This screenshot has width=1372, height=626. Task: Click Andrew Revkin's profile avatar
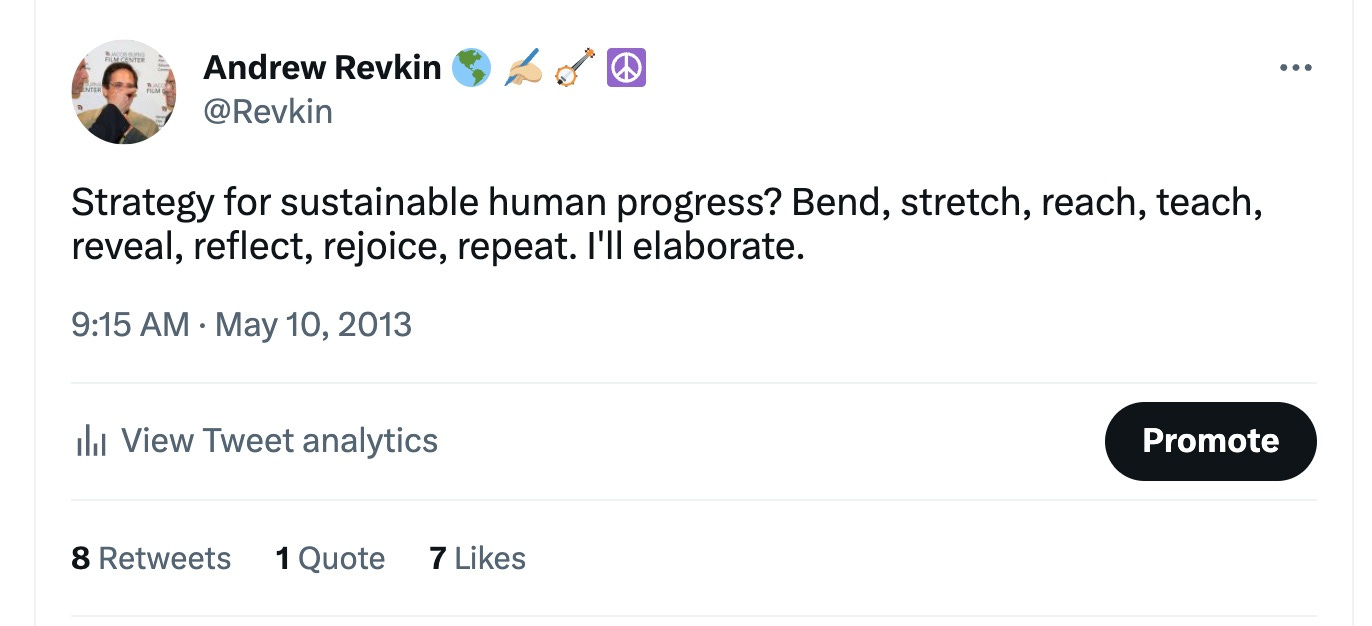(124, 92)
